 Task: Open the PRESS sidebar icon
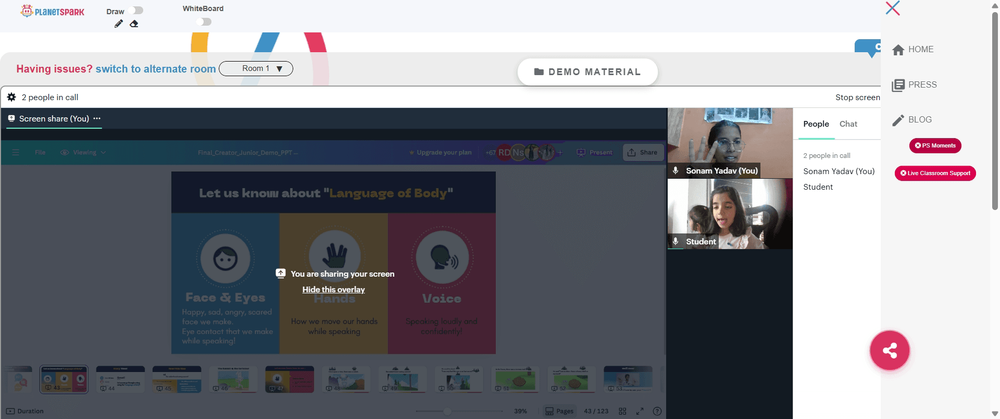pyautogui.click(x=898, y=85)
